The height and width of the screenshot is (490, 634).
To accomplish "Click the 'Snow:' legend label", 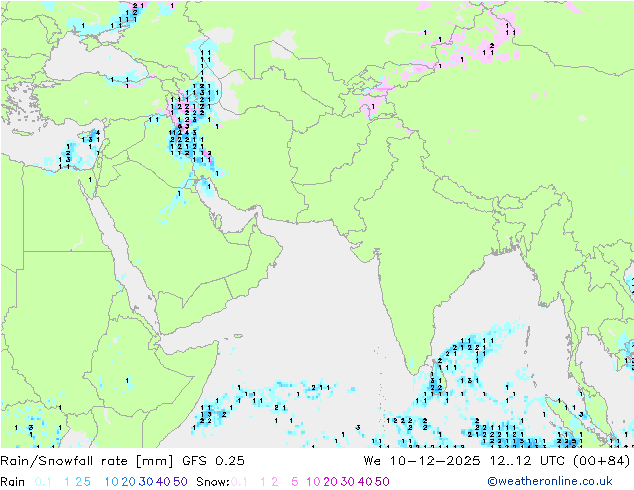I will click(213, 482).
